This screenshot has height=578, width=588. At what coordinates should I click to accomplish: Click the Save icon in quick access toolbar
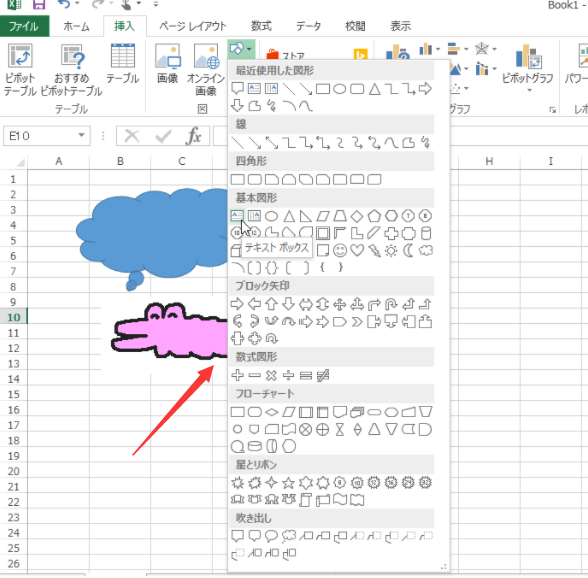[39, 5]
